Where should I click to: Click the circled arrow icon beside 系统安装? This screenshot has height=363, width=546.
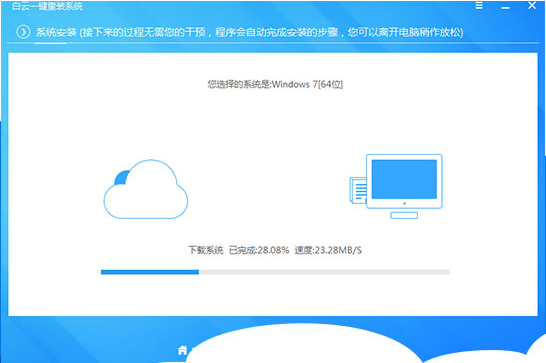coord(23,32)
